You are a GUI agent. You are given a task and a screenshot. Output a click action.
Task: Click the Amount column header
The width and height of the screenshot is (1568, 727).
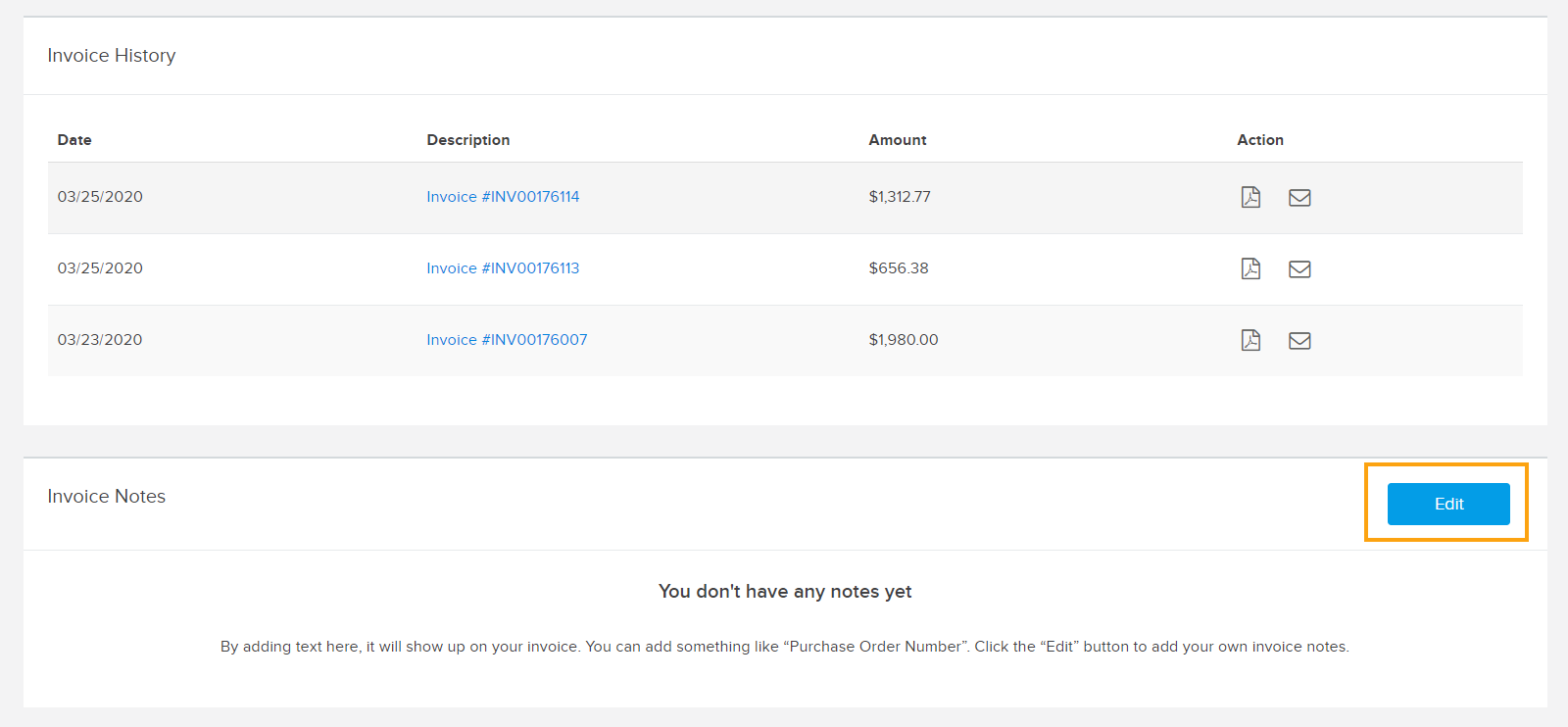pyautogui.click(x=898, y=140)
